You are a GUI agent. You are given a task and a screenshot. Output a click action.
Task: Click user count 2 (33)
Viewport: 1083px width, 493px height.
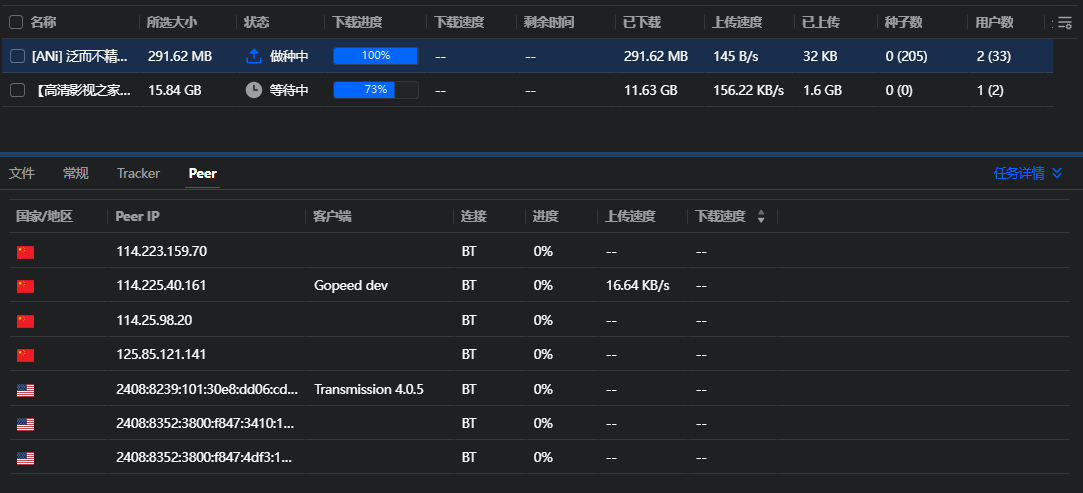(x=994, y=57)
